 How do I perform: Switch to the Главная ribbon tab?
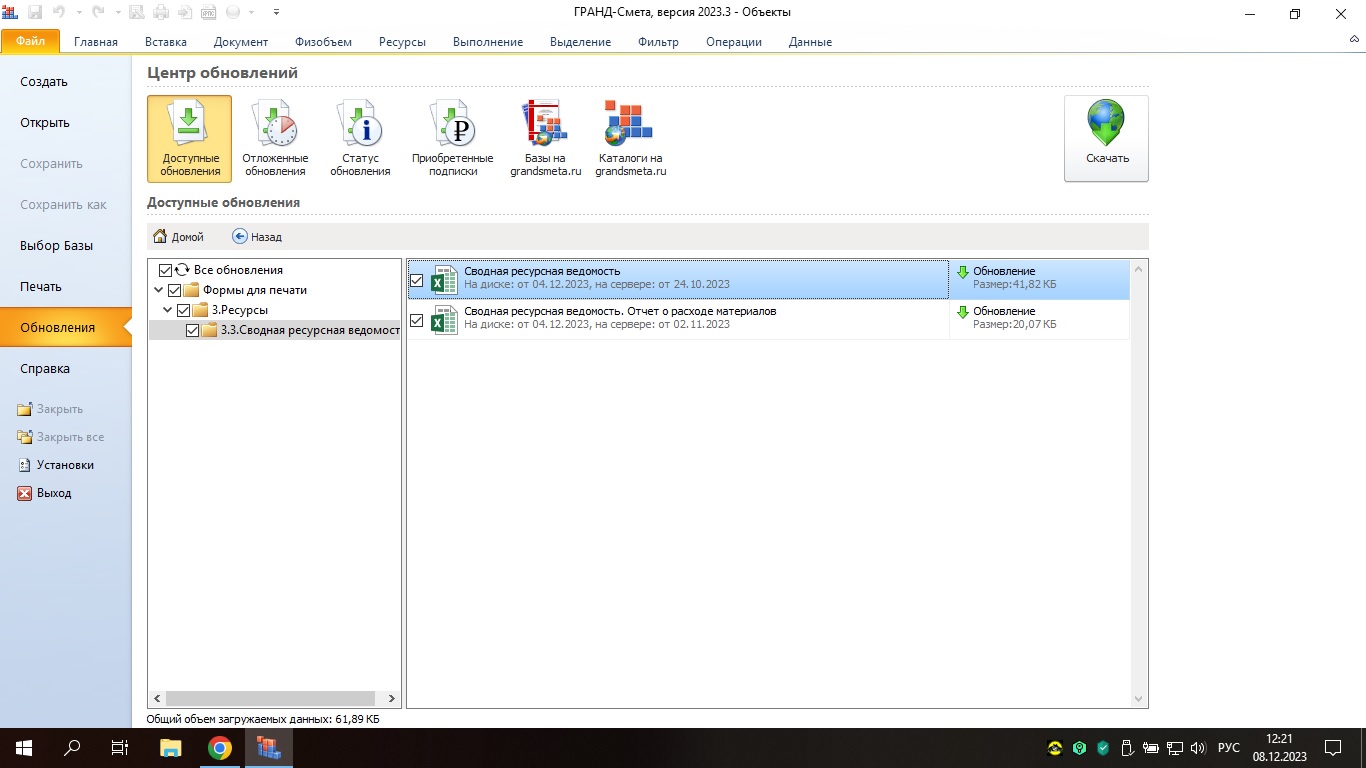pos(96,42)
